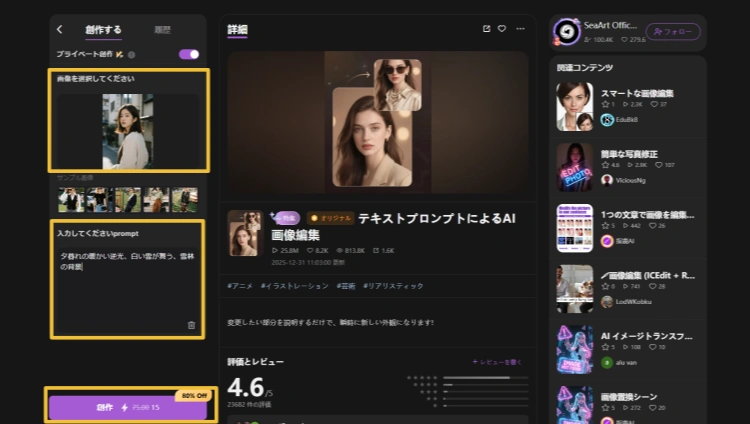Switch to the 創作する tab

coord(103,30)
